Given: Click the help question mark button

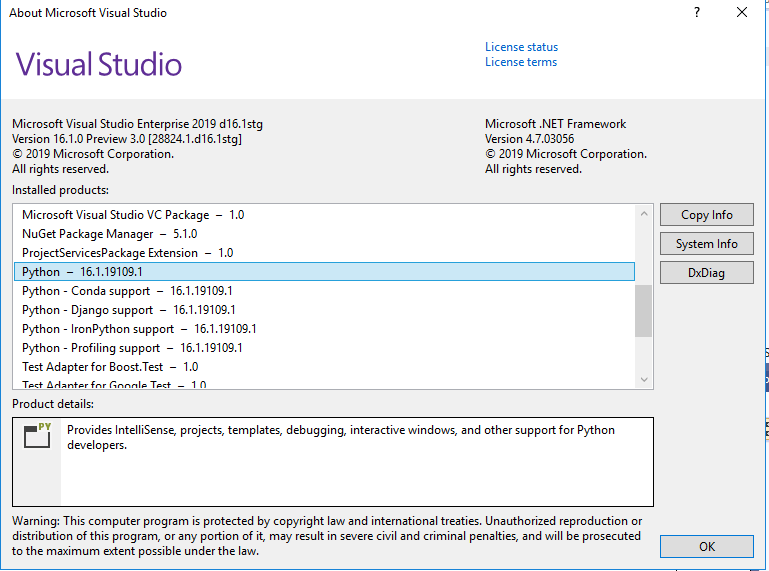Looking at the screenshot, I should point(697,12).
